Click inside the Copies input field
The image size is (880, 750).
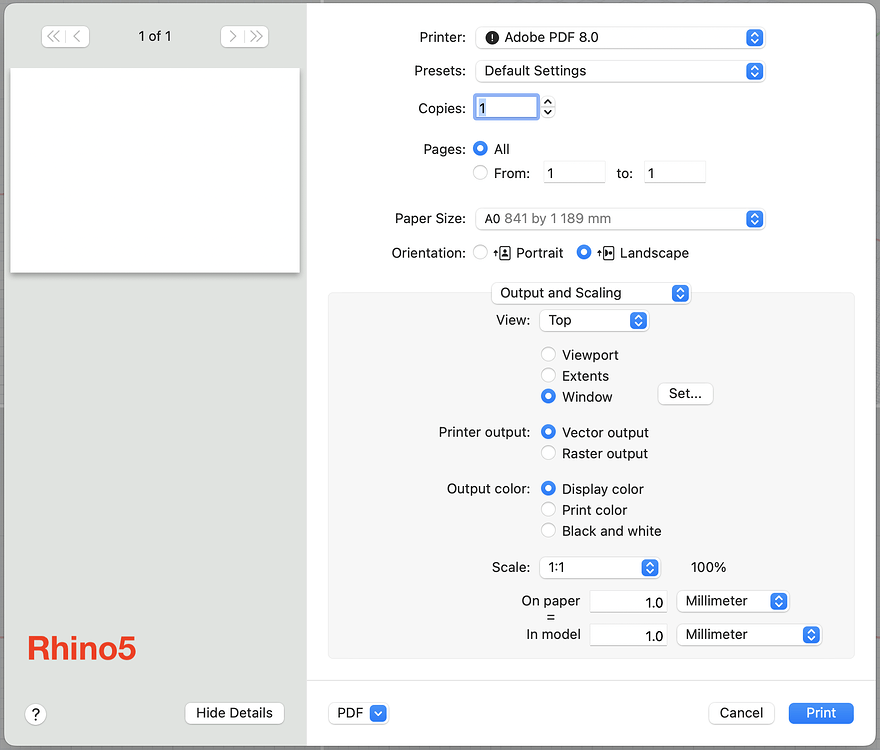click(506, 106)
